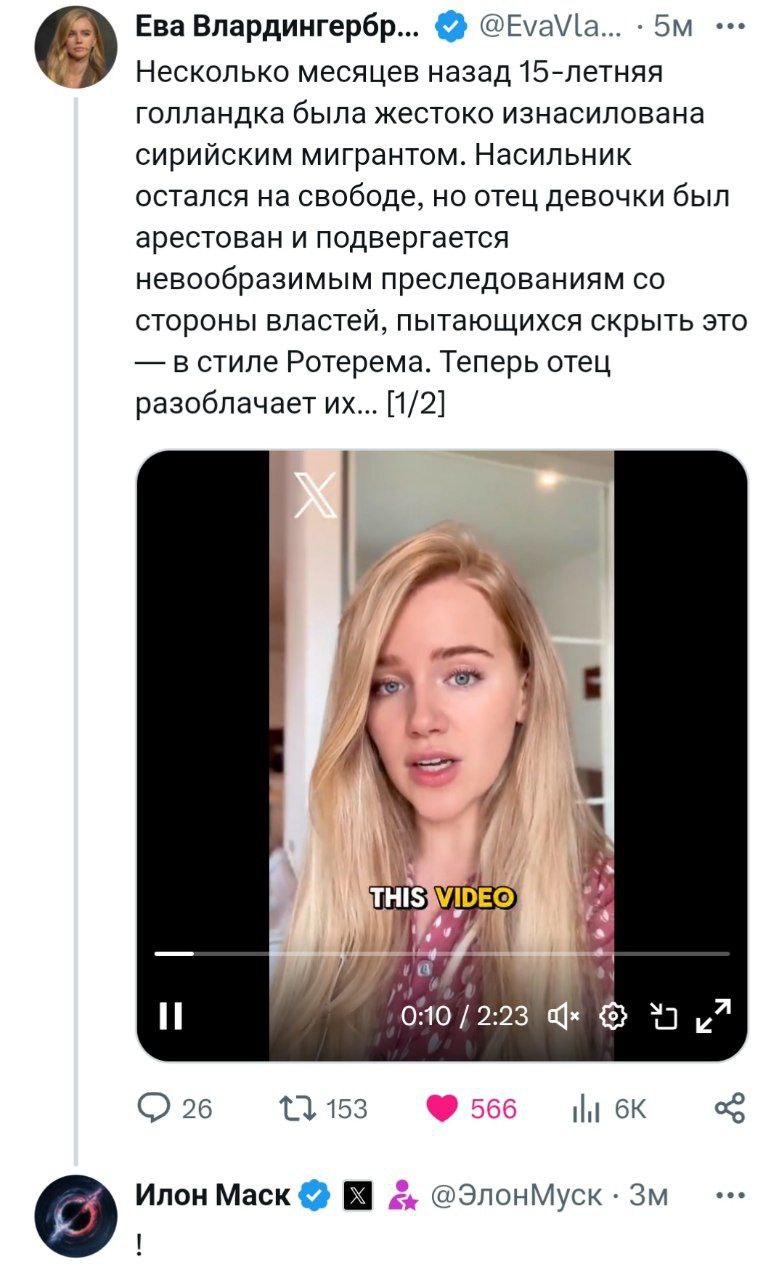Click the video progress bar
The width and height of the screenshot is (784, 1280).
(442, 954)
